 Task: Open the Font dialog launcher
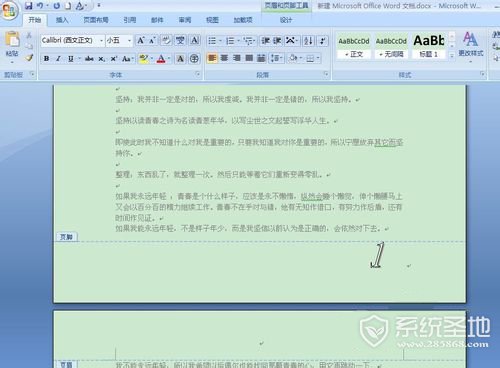coord(198,74)
